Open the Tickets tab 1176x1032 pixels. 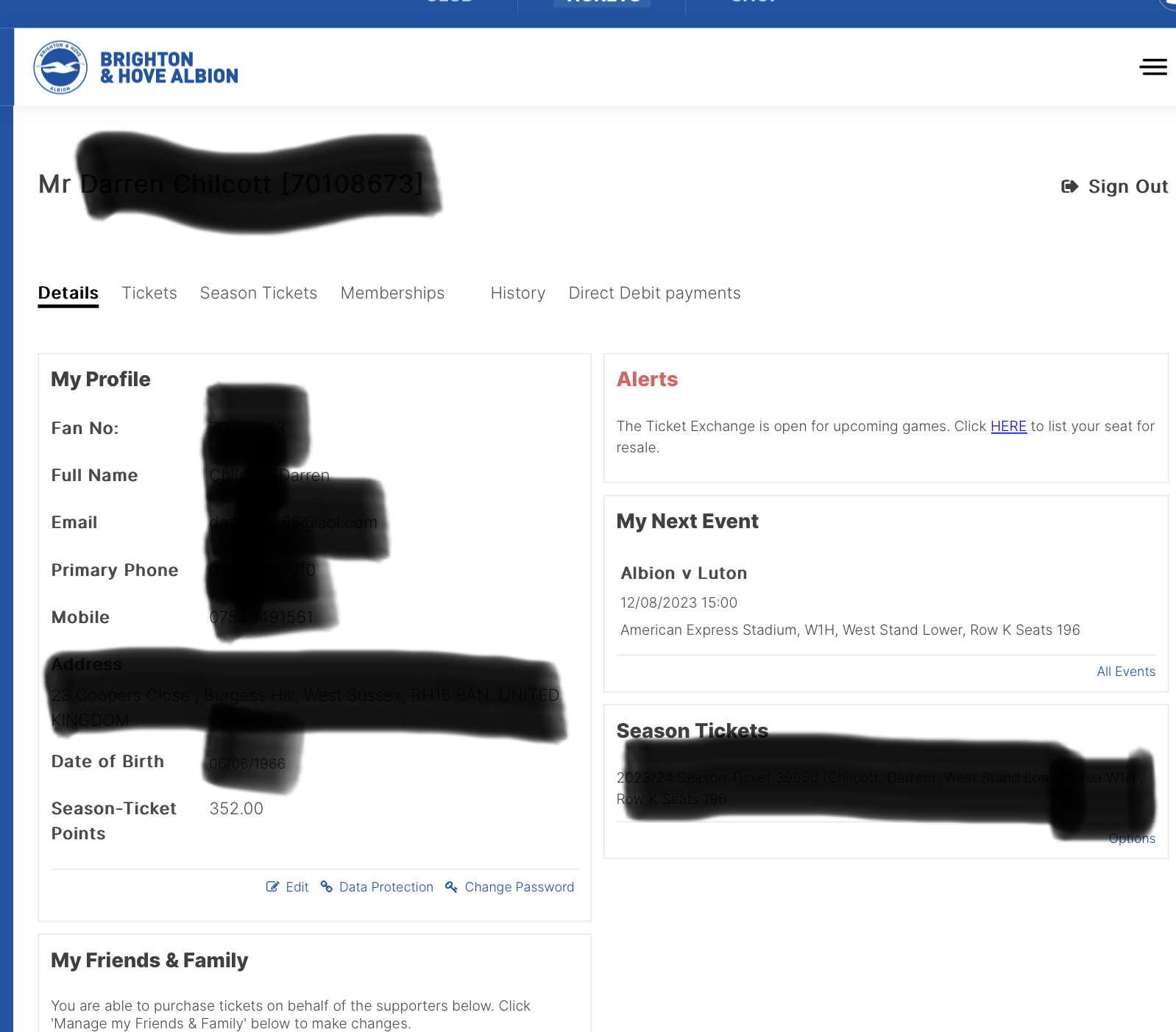pyautogui.click(x=149, y=293)
